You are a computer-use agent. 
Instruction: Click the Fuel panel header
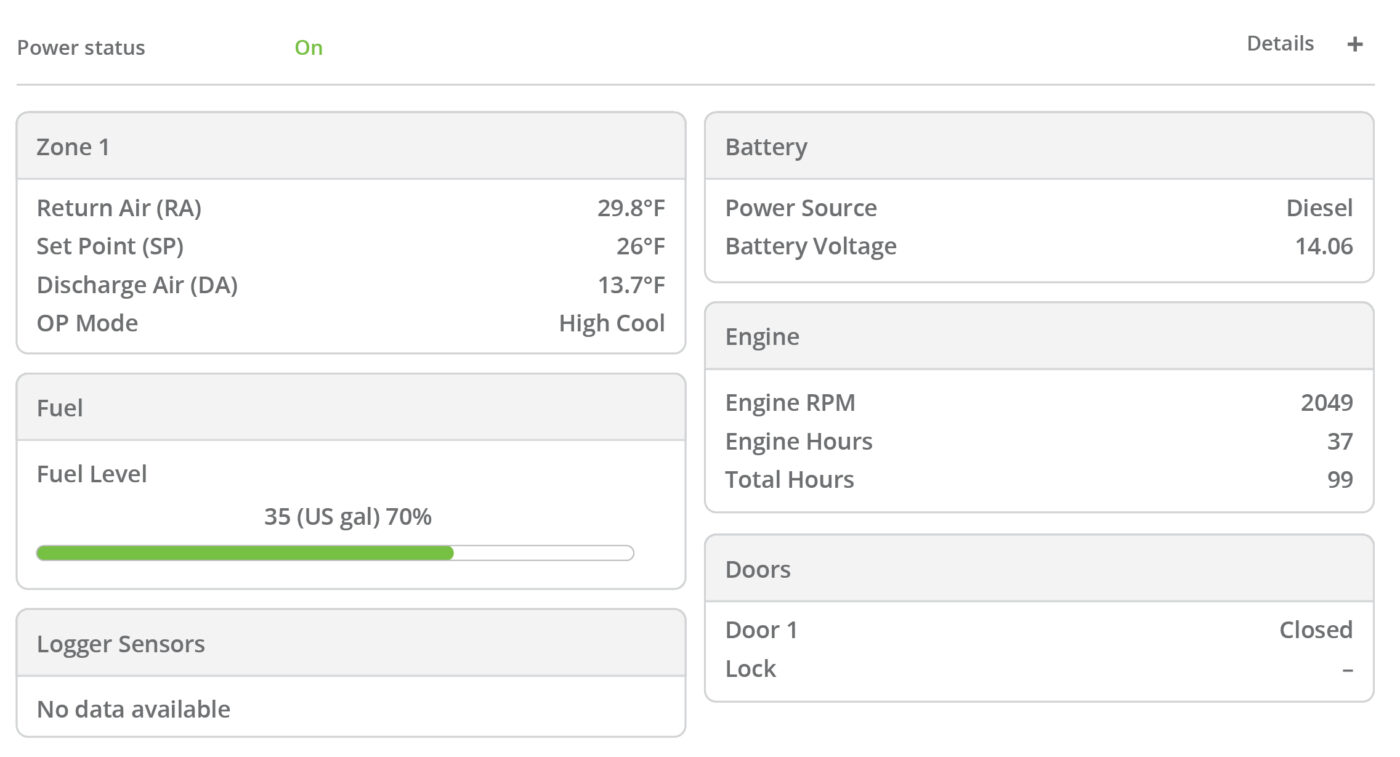coord(351,408)
